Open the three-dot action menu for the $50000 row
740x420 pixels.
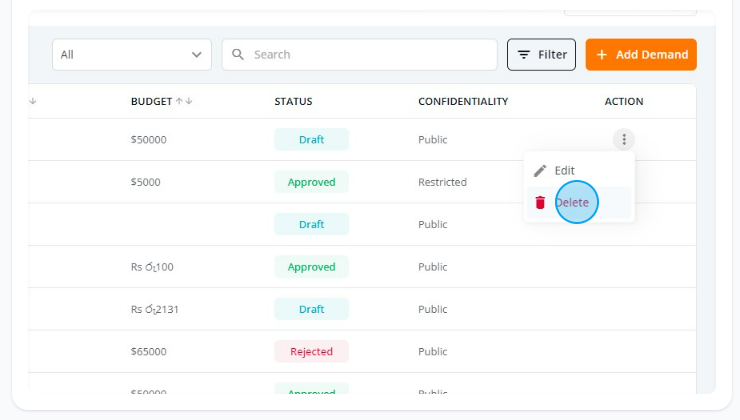pyautogui.click(x=624, y=139)
